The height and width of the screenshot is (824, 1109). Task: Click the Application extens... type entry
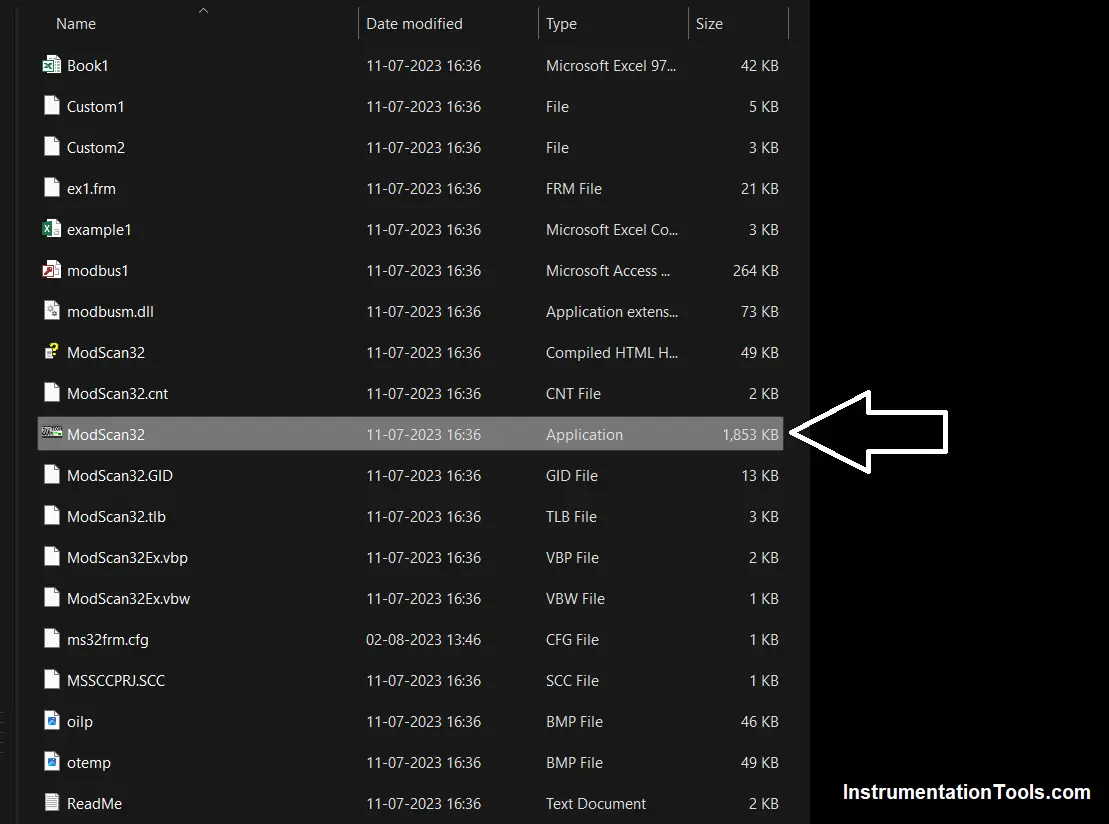coord(612,312)
